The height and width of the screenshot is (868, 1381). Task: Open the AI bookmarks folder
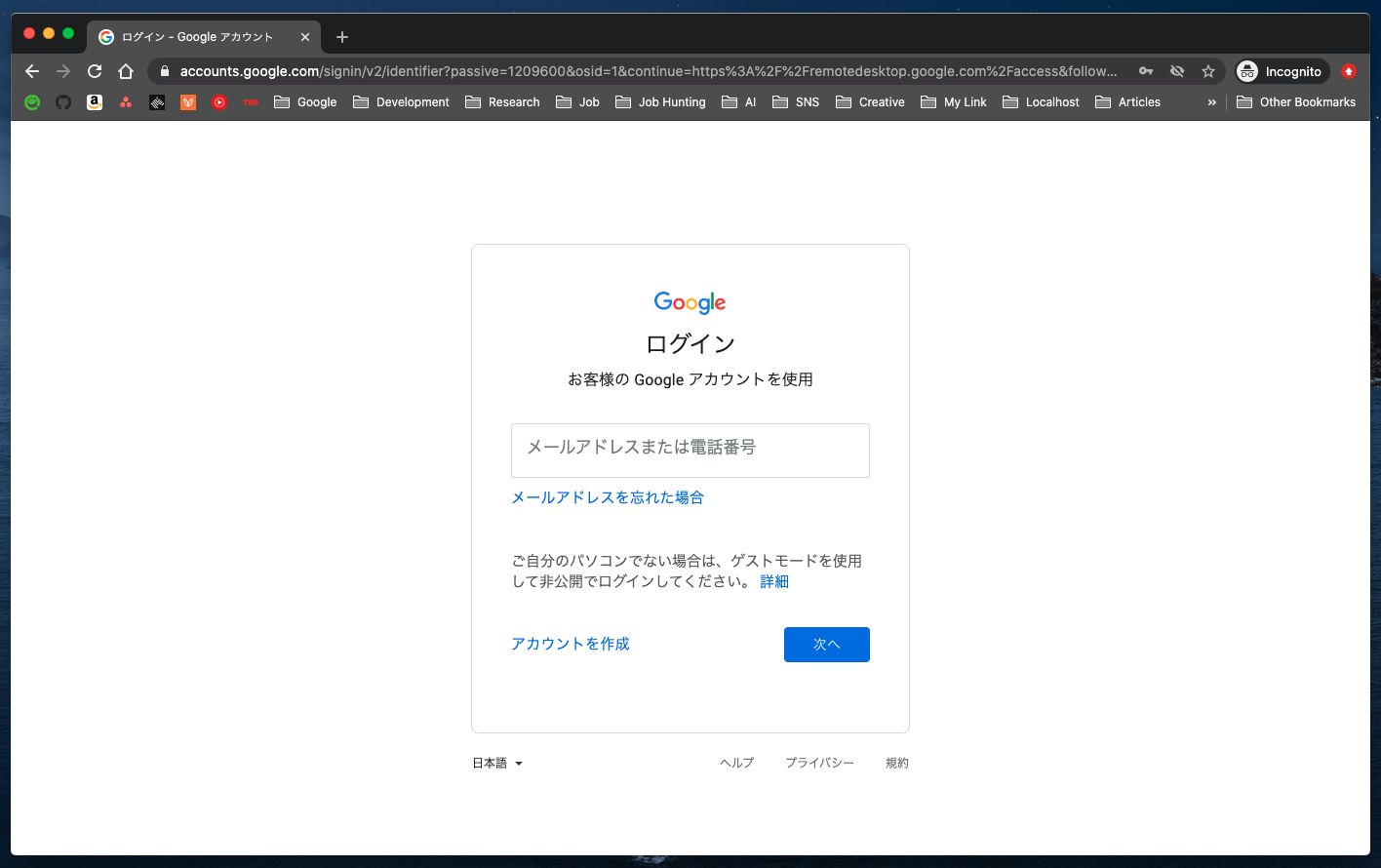pos(739,101)
